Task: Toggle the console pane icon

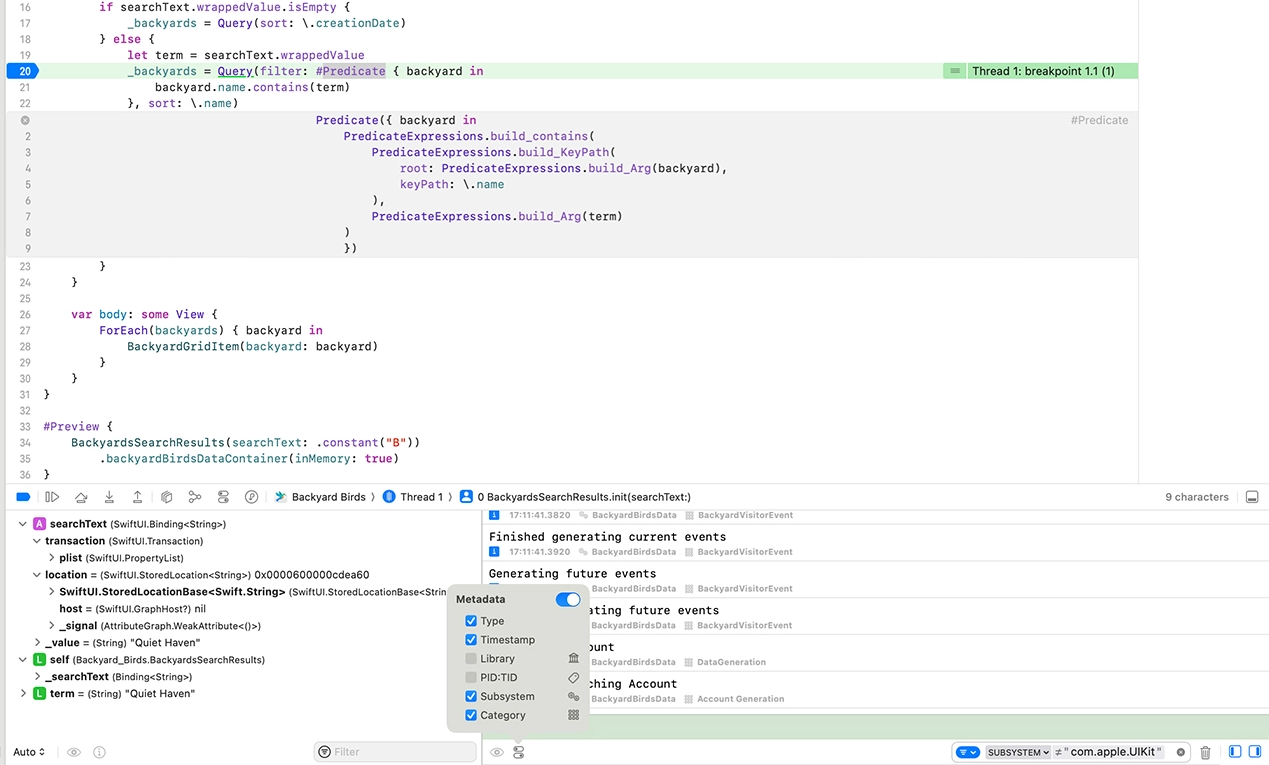Action: [x=1253, y=752]
